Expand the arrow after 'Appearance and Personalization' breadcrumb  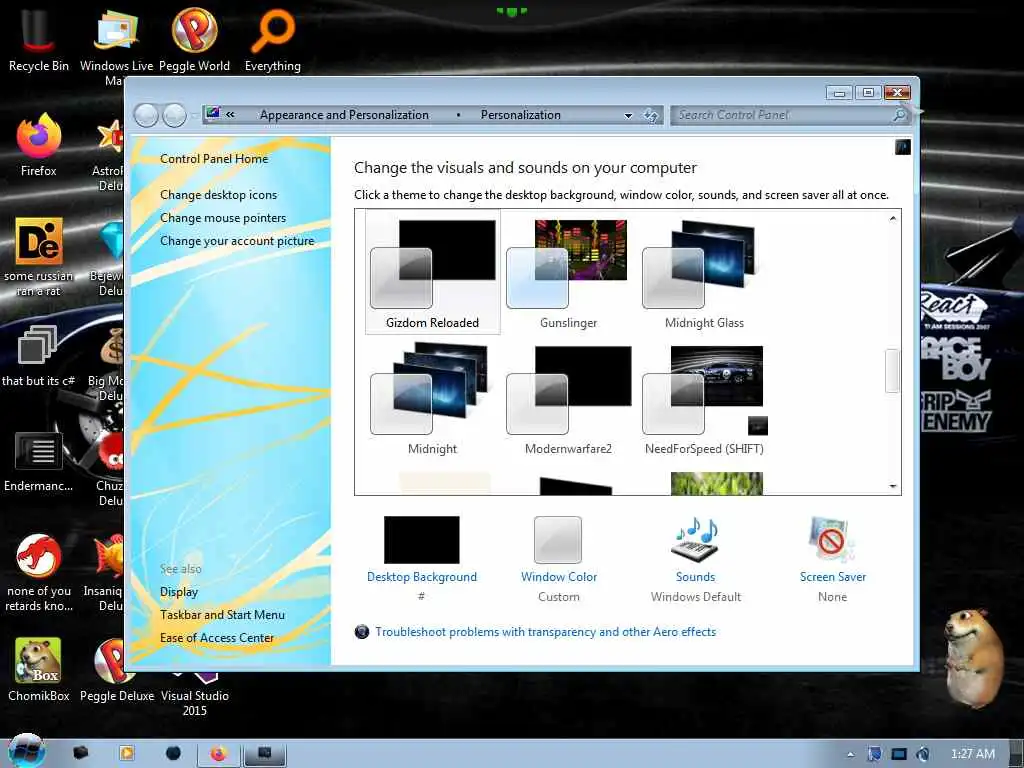[x=458, y=115]
